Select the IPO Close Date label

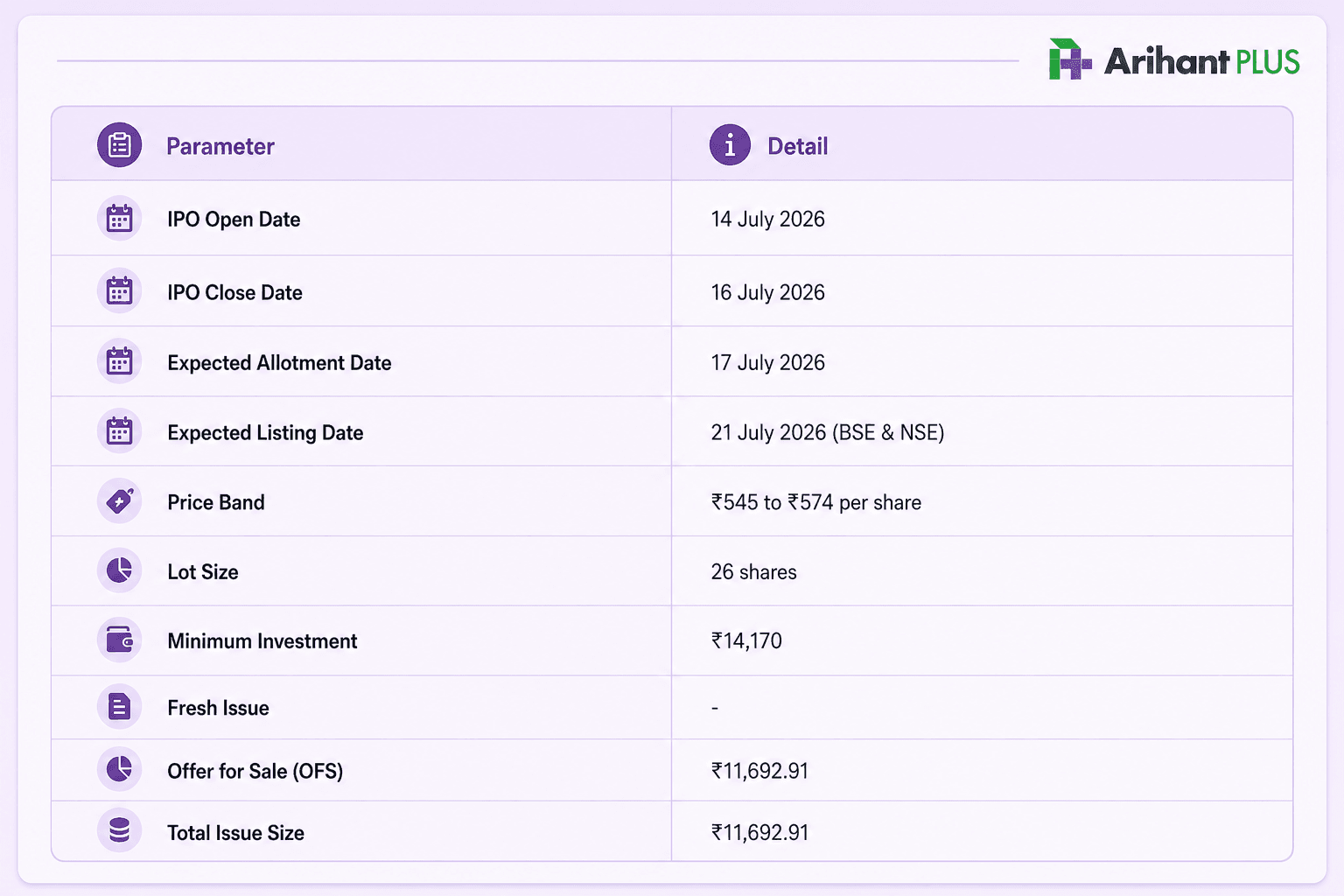pos(234,292)
